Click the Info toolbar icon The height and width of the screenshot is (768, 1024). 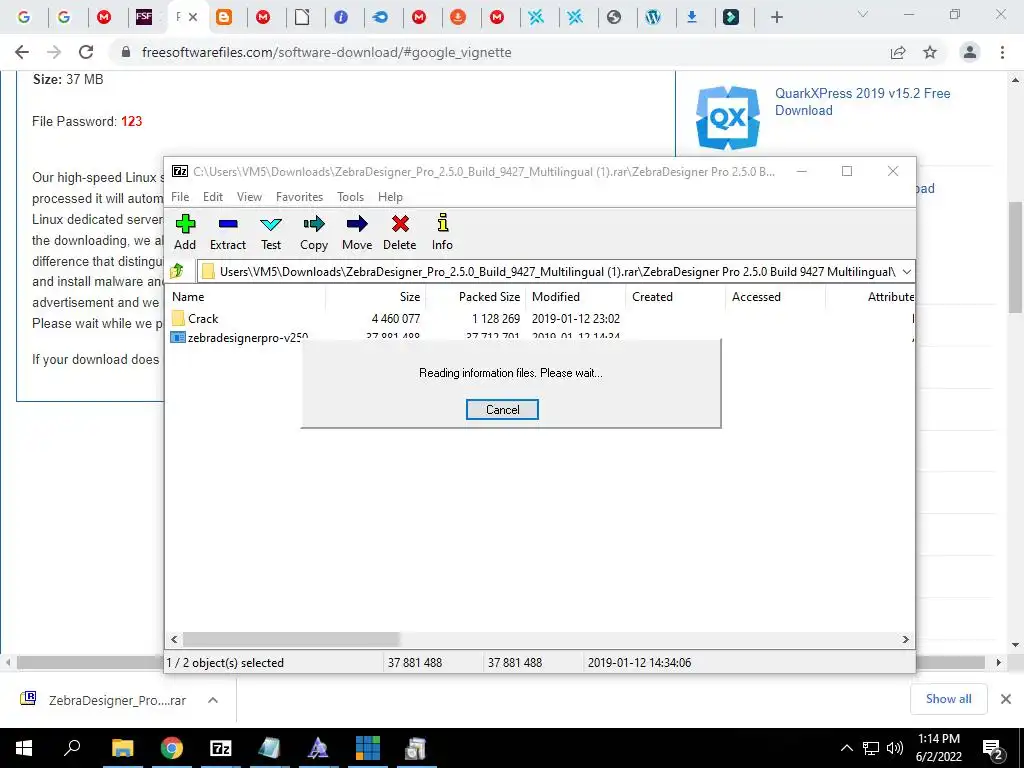(x=442, y=232)
